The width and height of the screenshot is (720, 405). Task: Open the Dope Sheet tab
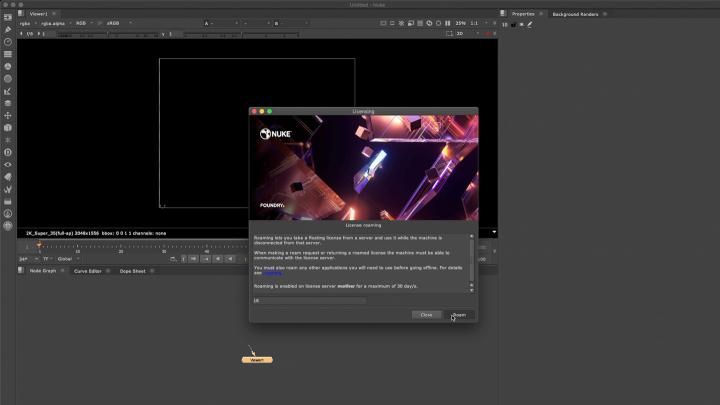[132, 271]
